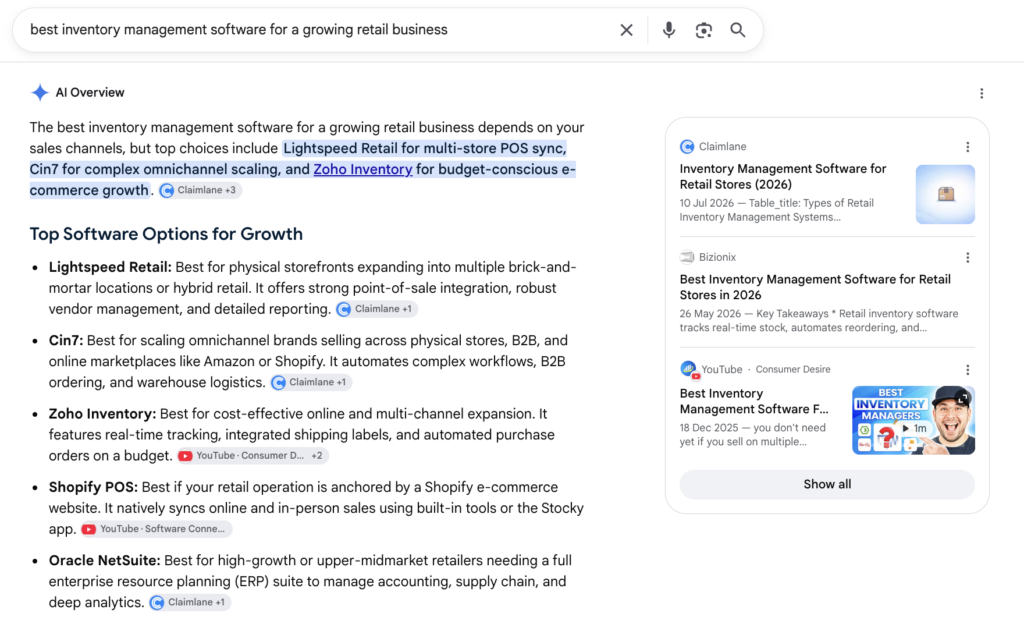The width and height of the screenshot is (1024, 631).
Task: Click the 'Top Software Options for Growth' heading
Action: coord(166,234)
